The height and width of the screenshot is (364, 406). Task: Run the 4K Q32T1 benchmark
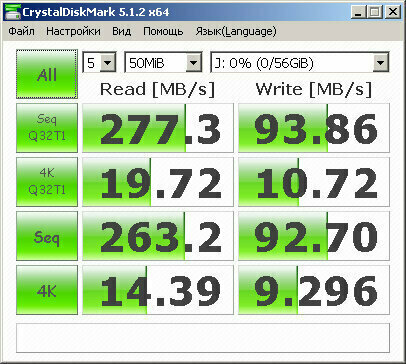47,182
